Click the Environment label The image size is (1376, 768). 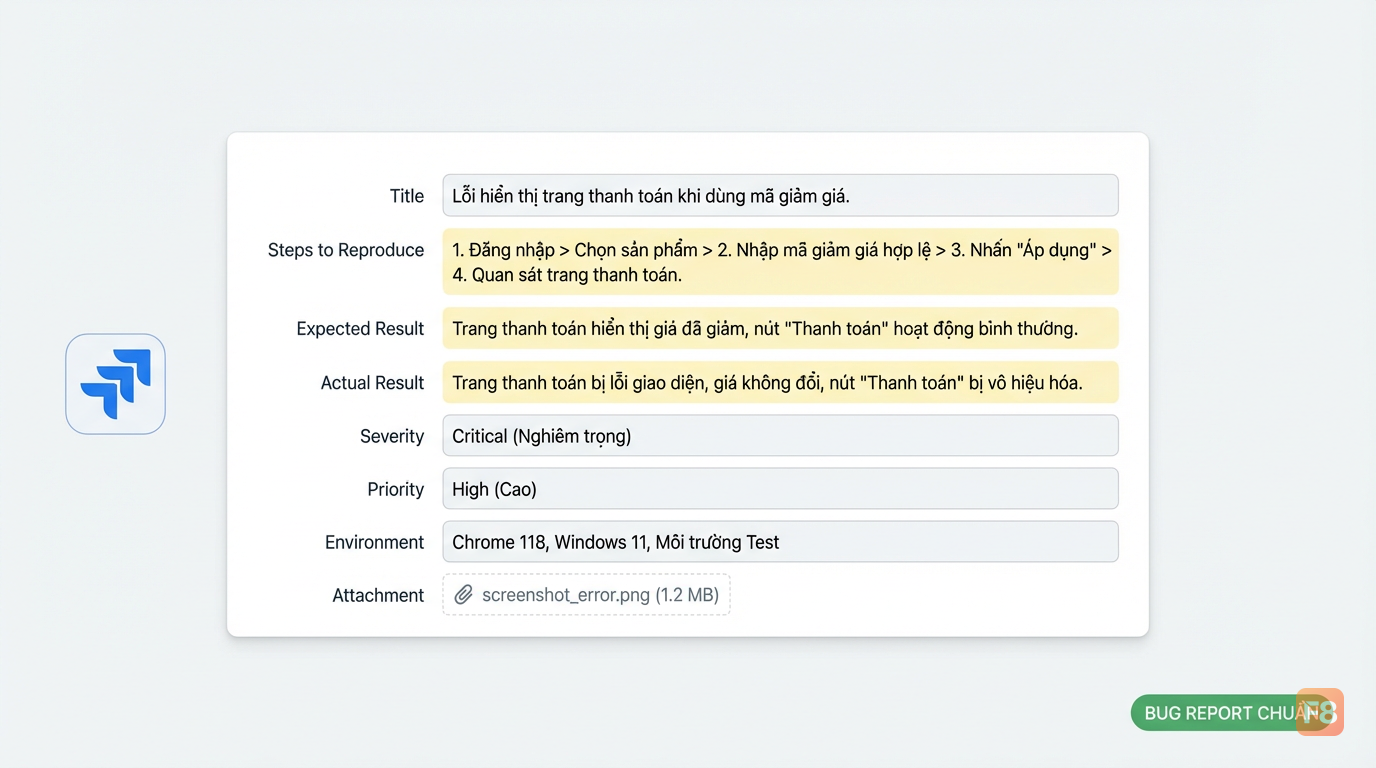[375, 542]
